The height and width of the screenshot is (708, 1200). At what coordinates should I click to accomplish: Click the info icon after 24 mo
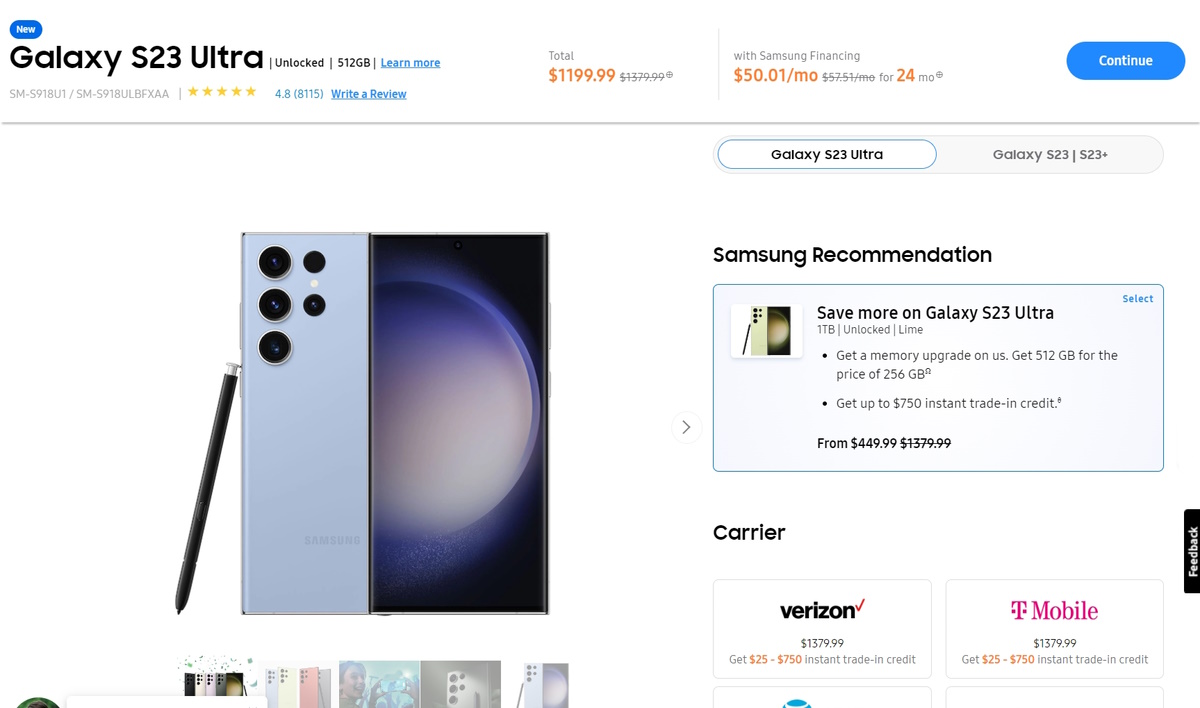[939, 75]
